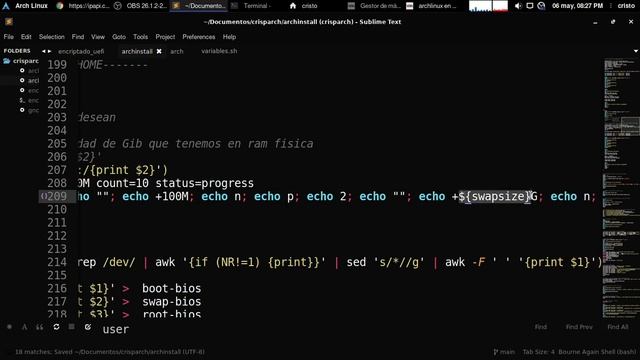Go to next tab with right arrow

point(49,51)
